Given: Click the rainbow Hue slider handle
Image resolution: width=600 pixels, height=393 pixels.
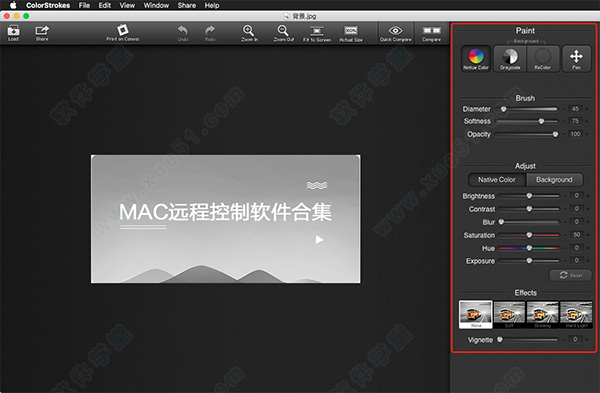Looking at the screenshot, I should click(x=529, y=248).
